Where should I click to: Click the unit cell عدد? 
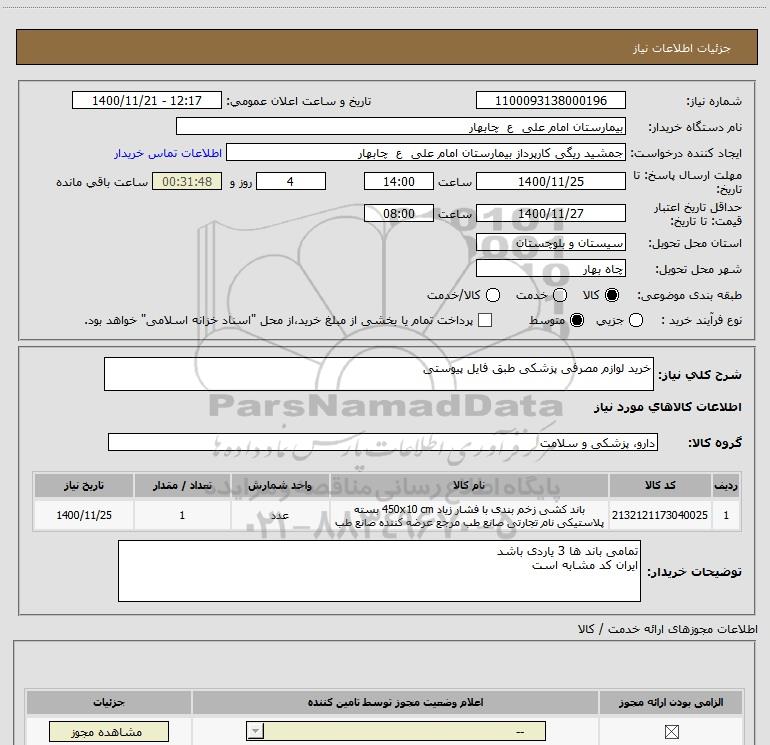point(280,515)
